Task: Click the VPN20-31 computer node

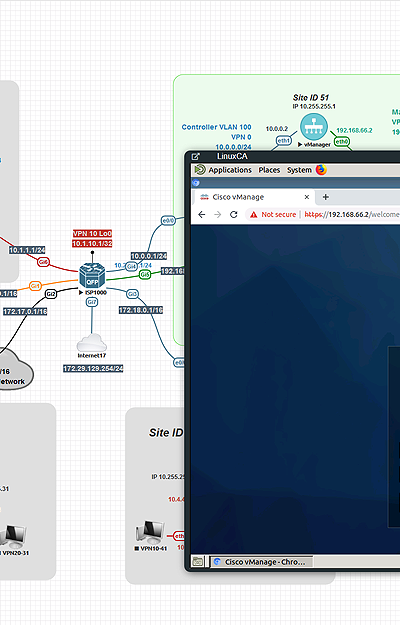Action: point(13,537)
